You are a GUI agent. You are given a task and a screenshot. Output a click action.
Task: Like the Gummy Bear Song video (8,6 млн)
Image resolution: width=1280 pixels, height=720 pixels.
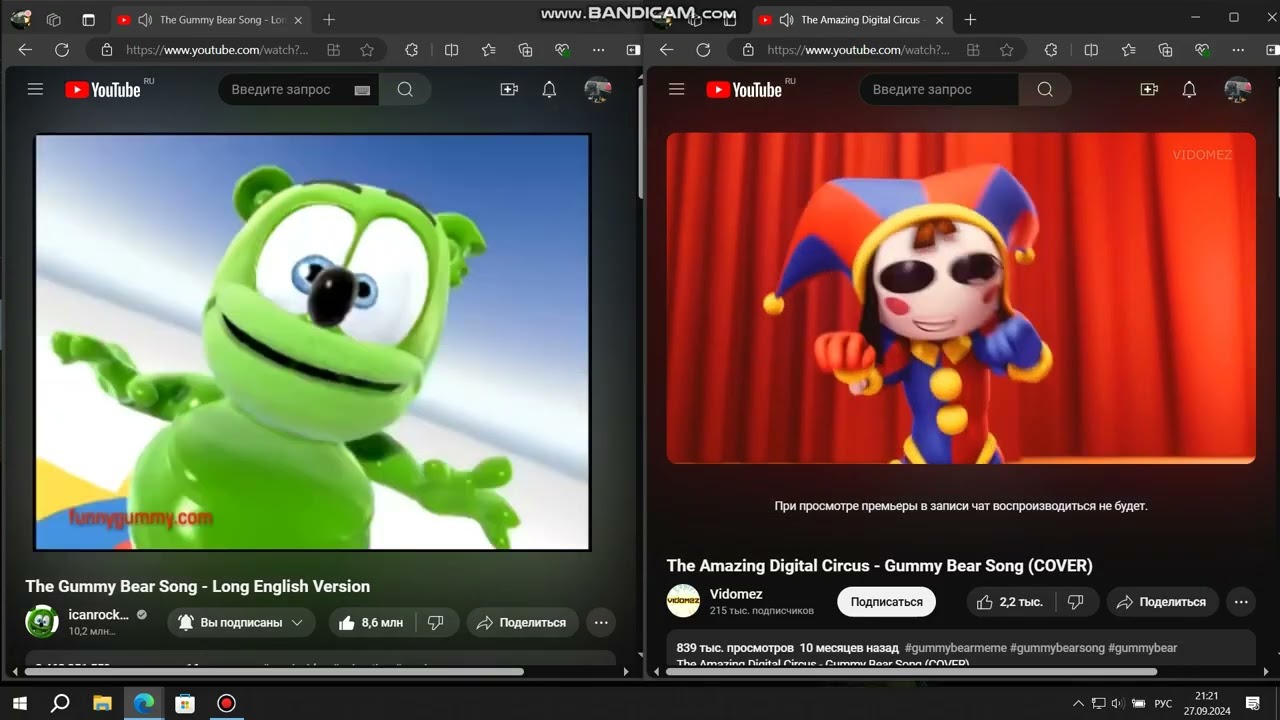[370, 622]
